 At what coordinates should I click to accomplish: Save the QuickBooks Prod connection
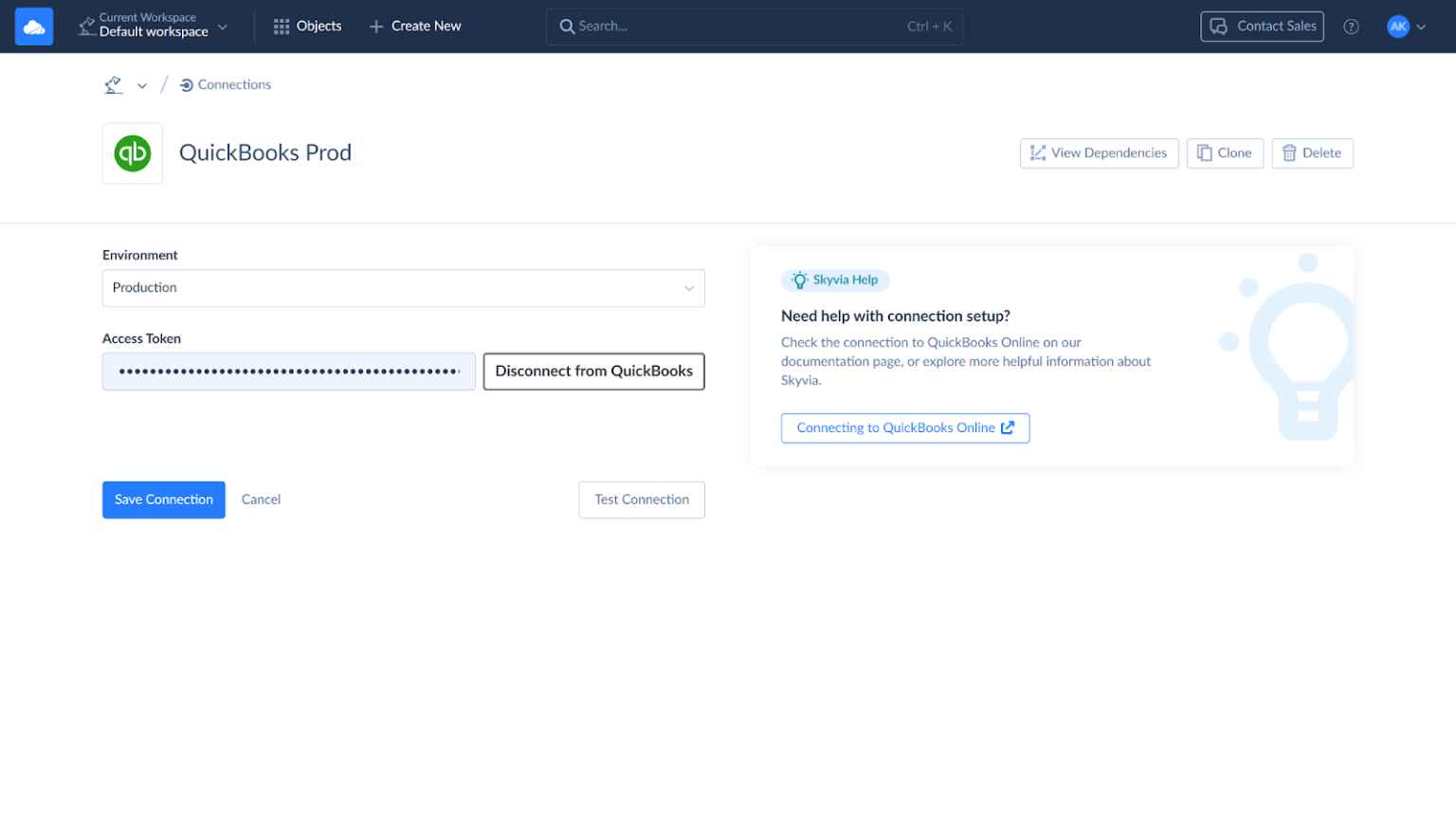(x=163, y=500)
